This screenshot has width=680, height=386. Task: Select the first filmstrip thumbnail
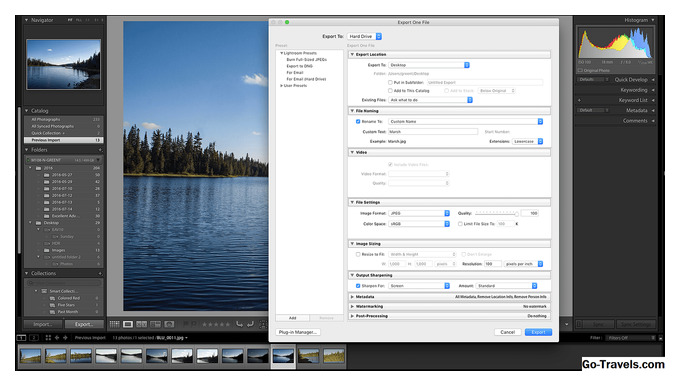pyautogui.click(x=30, y=356)
